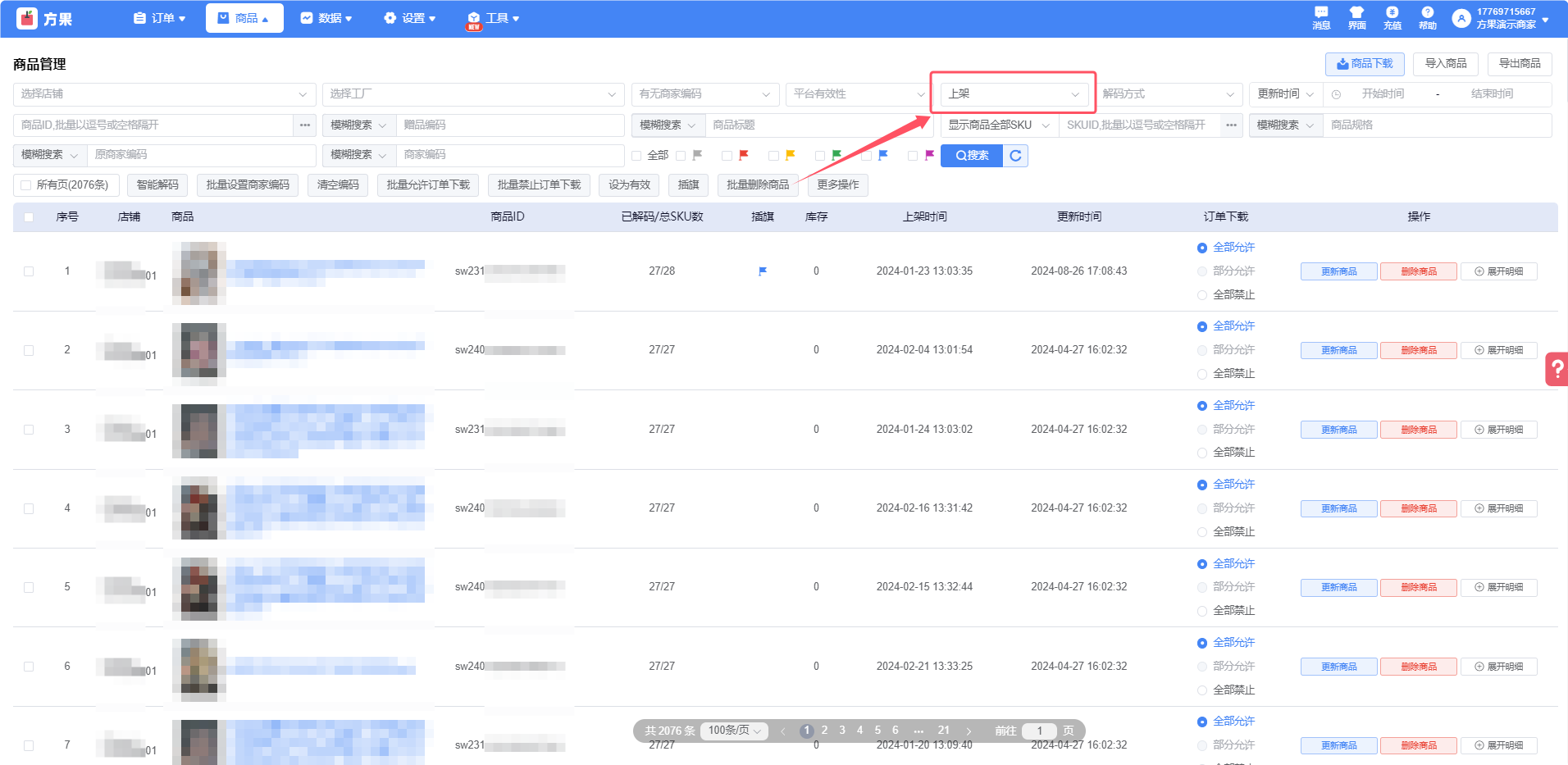Open the 上架 status dropdown

tap(1014, 94)
